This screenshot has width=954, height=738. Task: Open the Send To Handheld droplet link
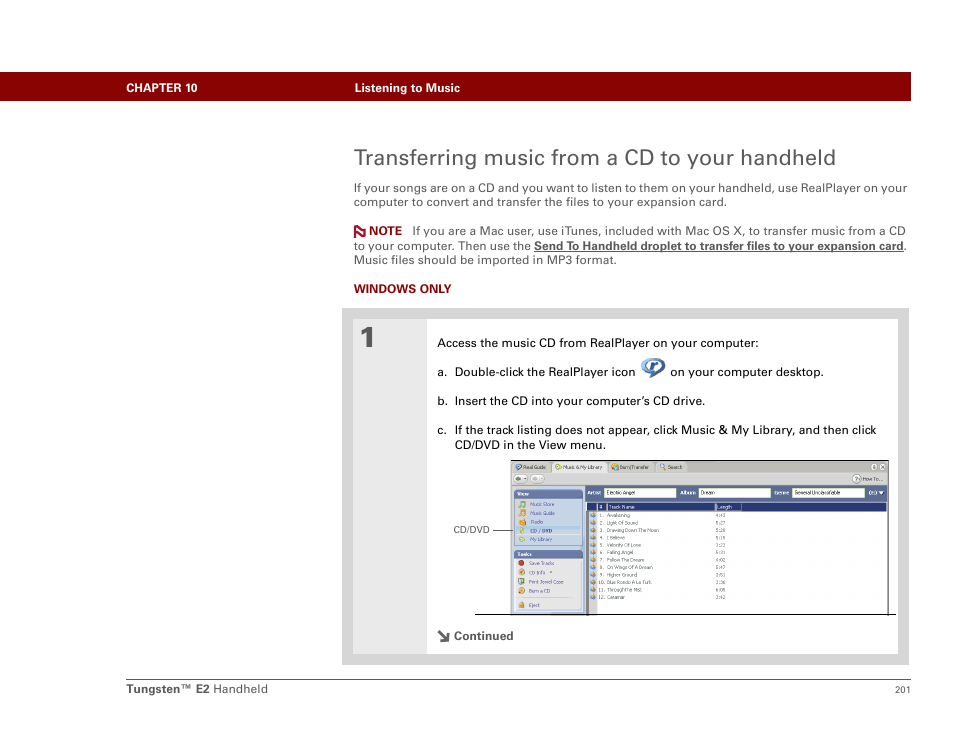tap(719, 246)
